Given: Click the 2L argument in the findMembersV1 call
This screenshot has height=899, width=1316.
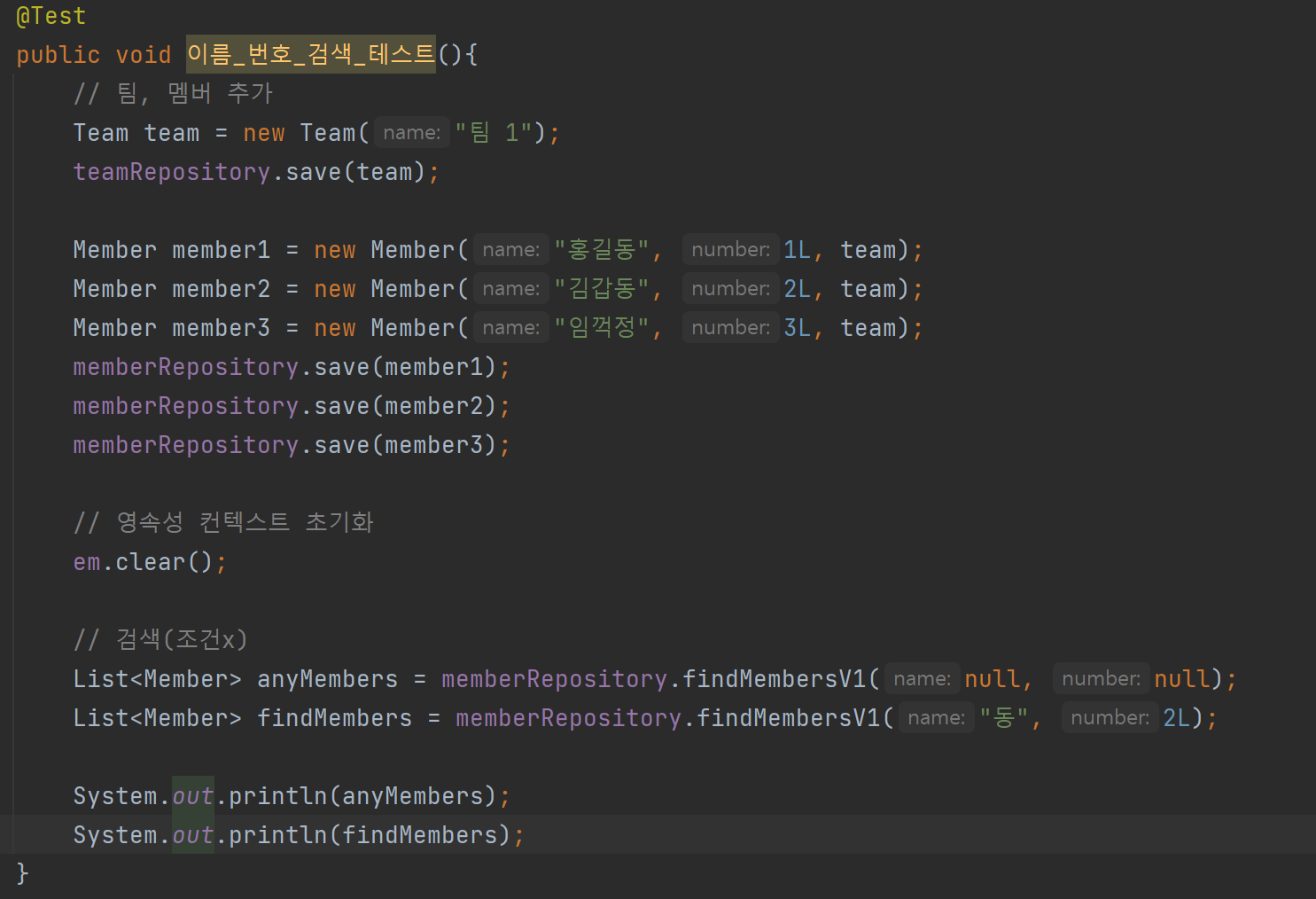Looking at the screenshot, I should pos(1177,718).
